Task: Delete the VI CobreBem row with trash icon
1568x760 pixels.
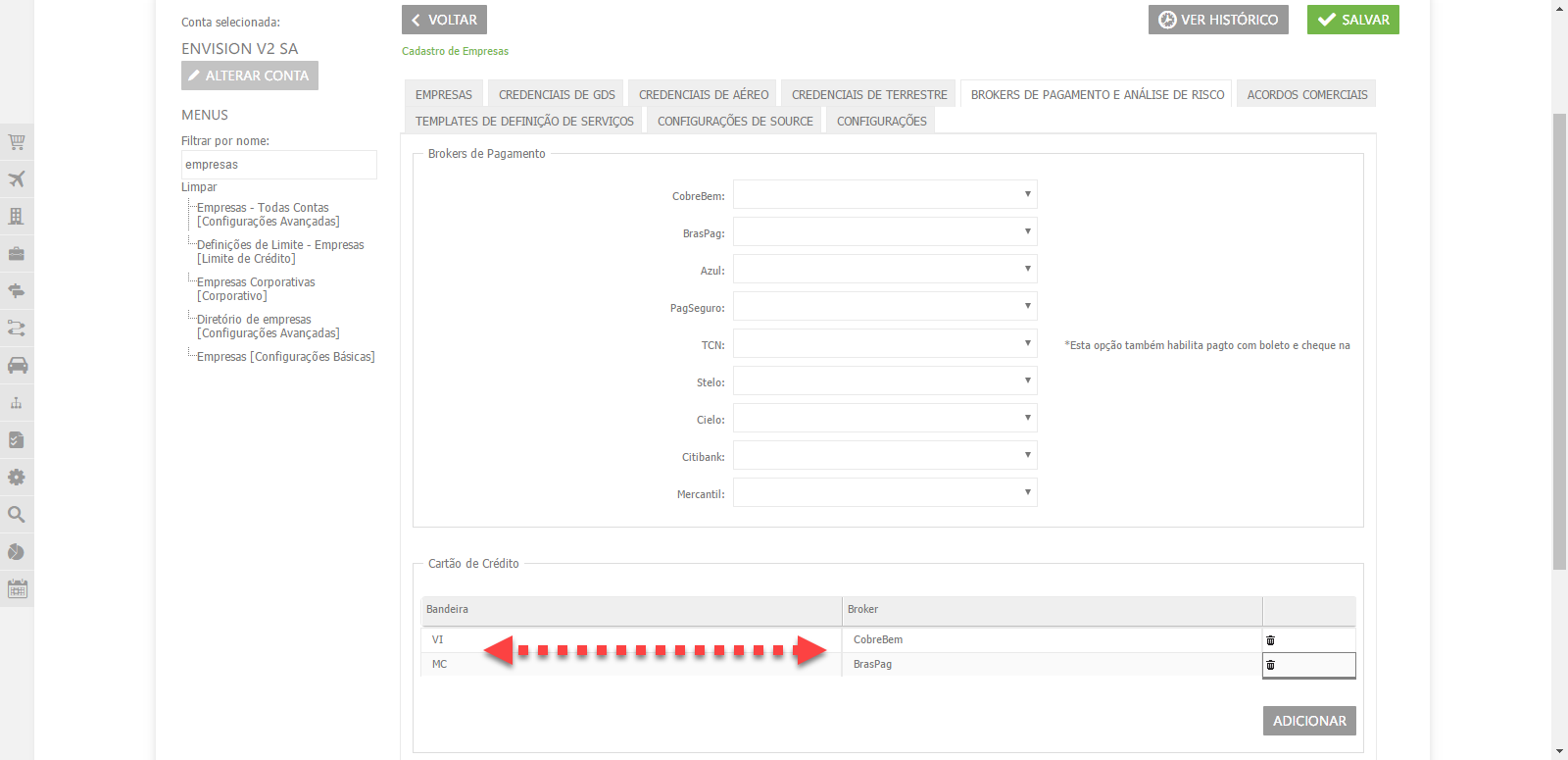Action: click(x=1270, y=640)
